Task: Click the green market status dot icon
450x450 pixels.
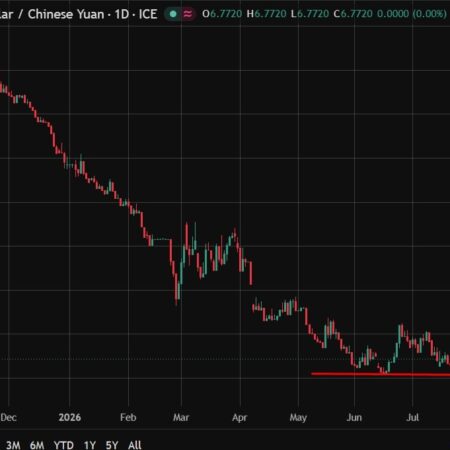Action: tap(173, 14)
